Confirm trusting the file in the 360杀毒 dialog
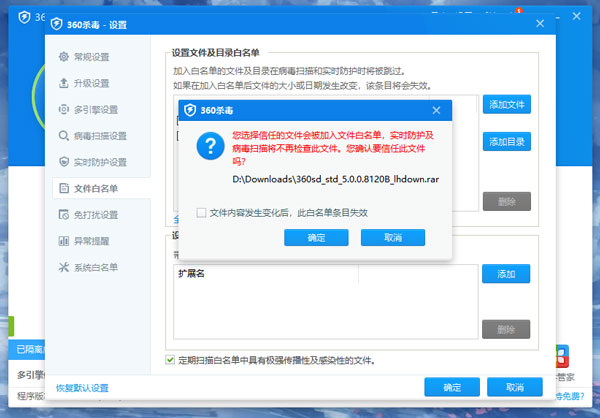This screenshot has height=418, width=600. coord(316,237)
